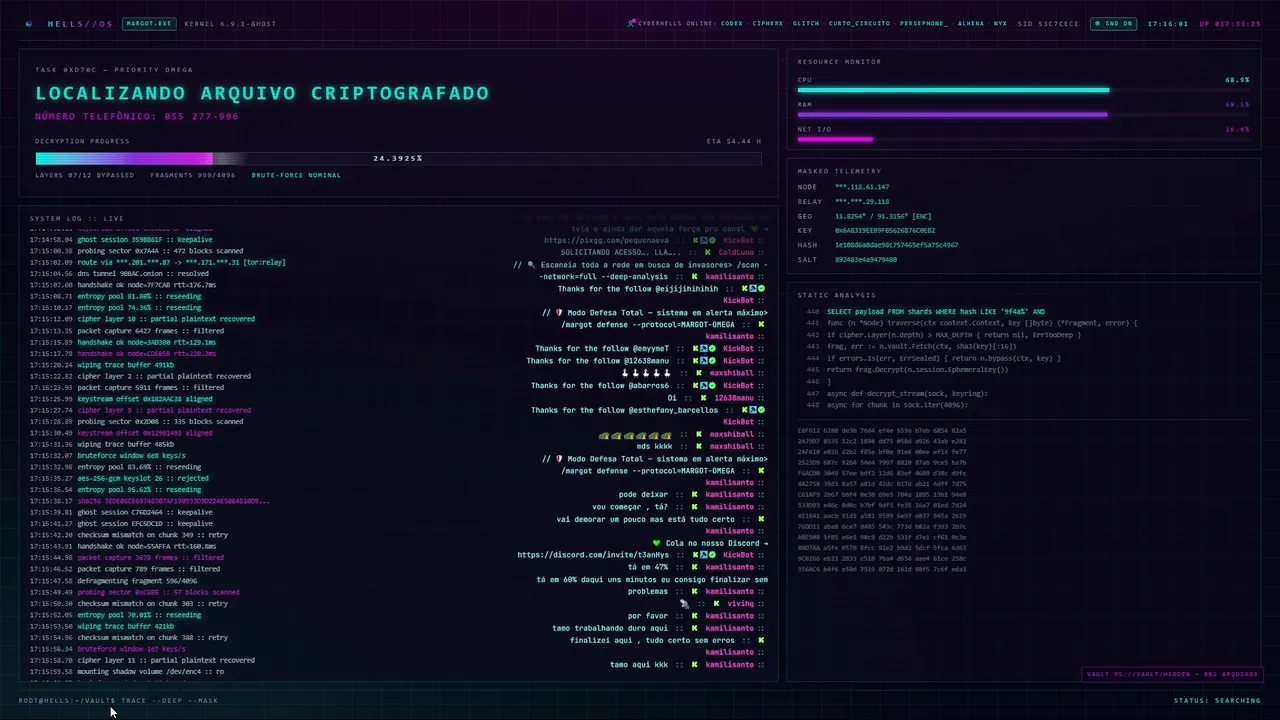Select ALHENA in the online list

click(971, 23)
